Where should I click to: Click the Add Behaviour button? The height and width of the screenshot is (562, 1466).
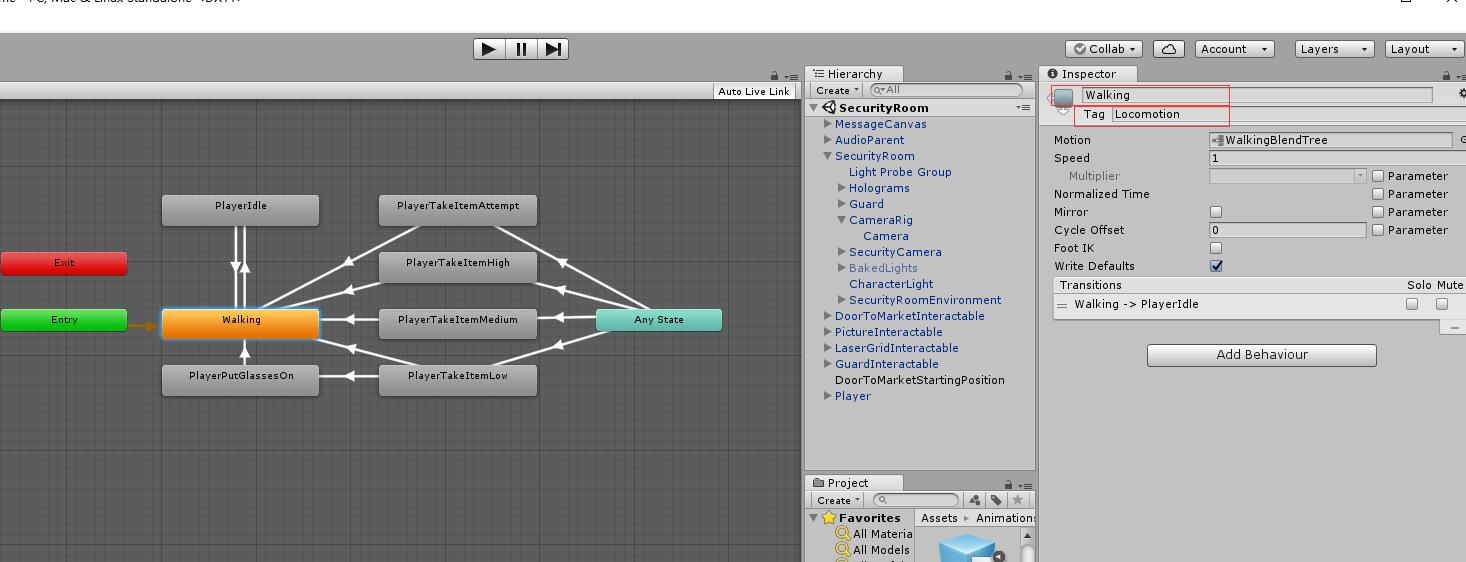(1261, 355)
